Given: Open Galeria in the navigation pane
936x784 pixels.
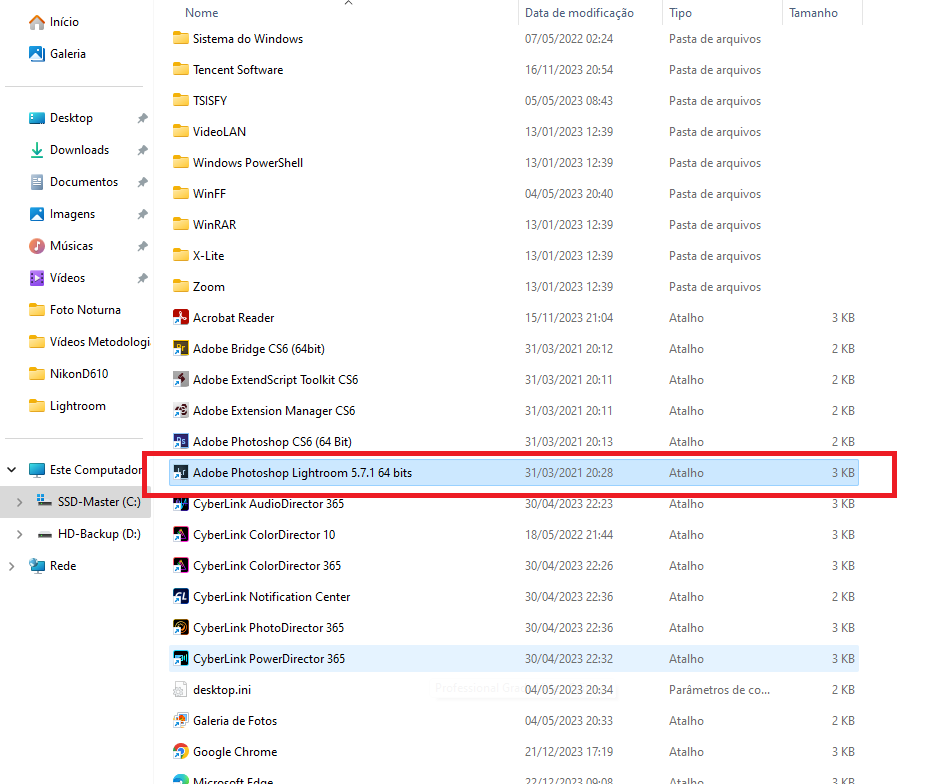Looking at the screenshot, I should click(57, 54).
